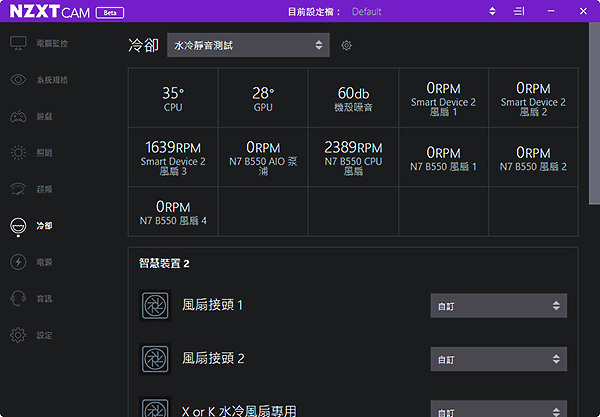Select the N7 B550 風扇 4 tile

[x=173, y=212]
